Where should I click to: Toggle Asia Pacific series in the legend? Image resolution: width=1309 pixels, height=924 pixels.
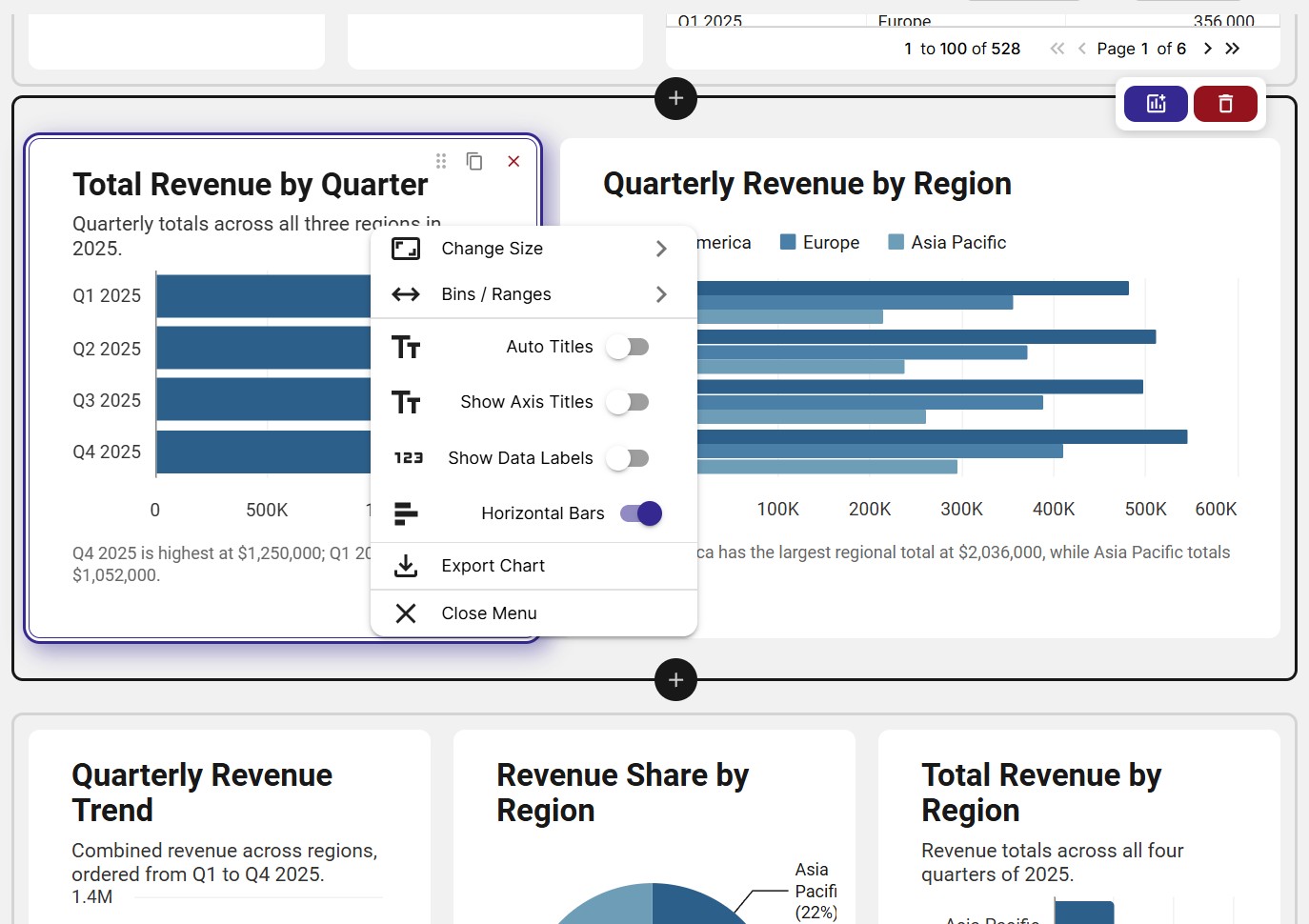click(947, 243)
